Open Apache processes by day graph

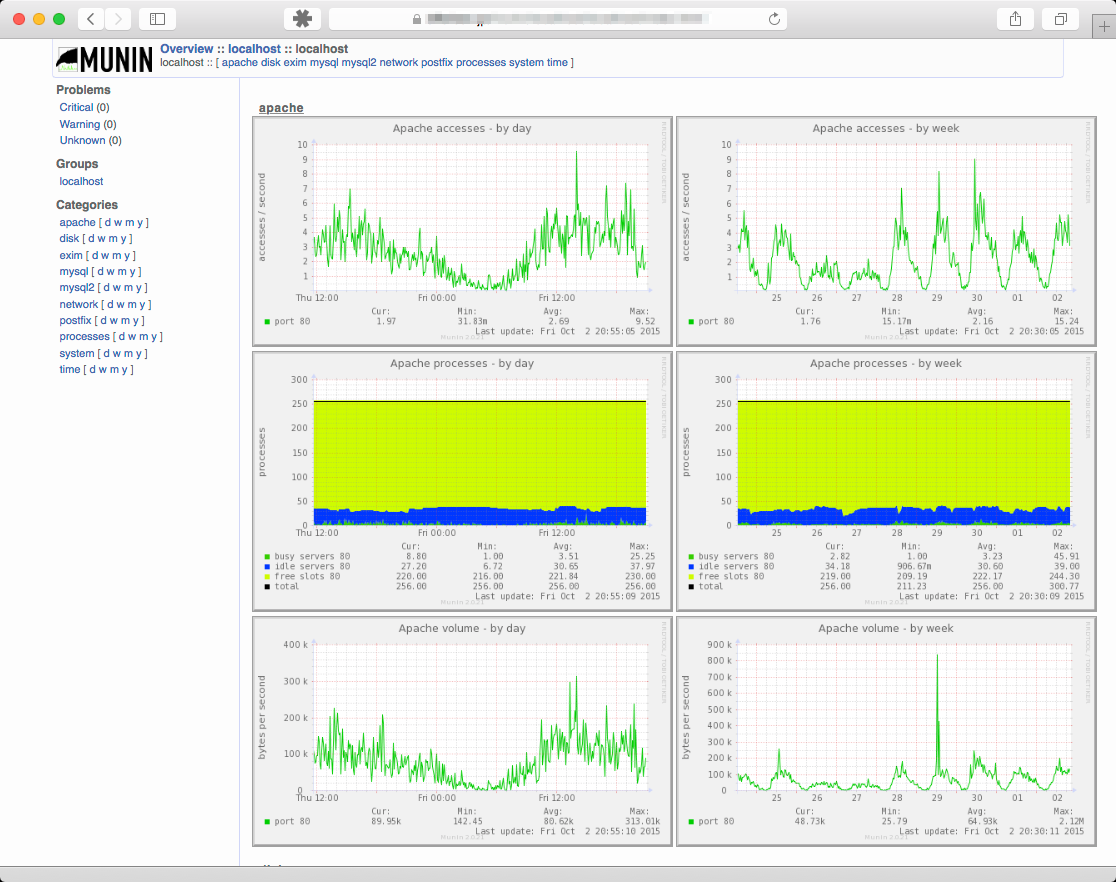[x=463, y=481]
